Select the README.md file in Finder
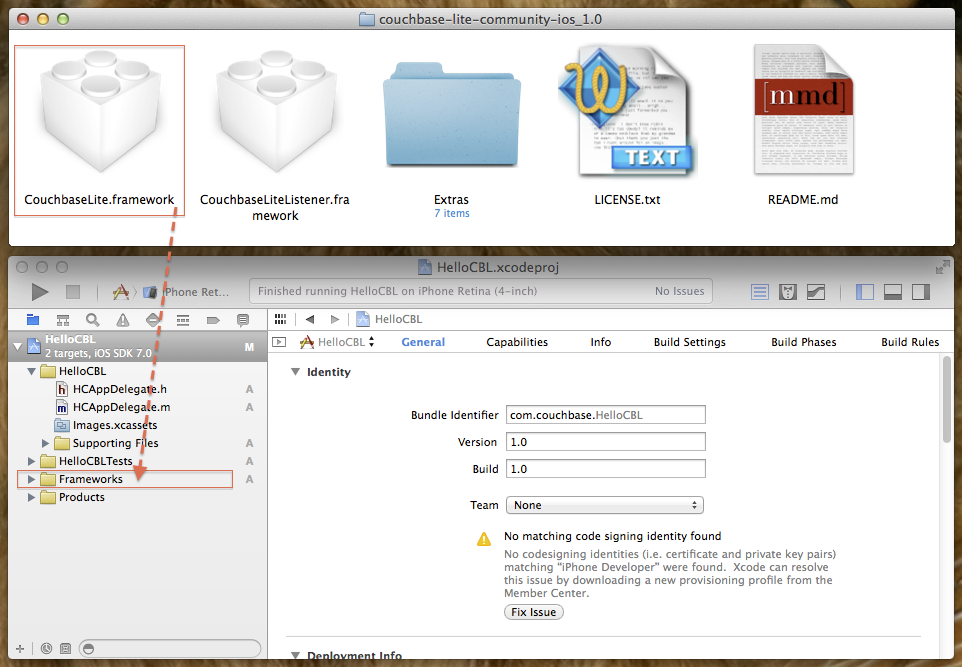 click(803, 126)
